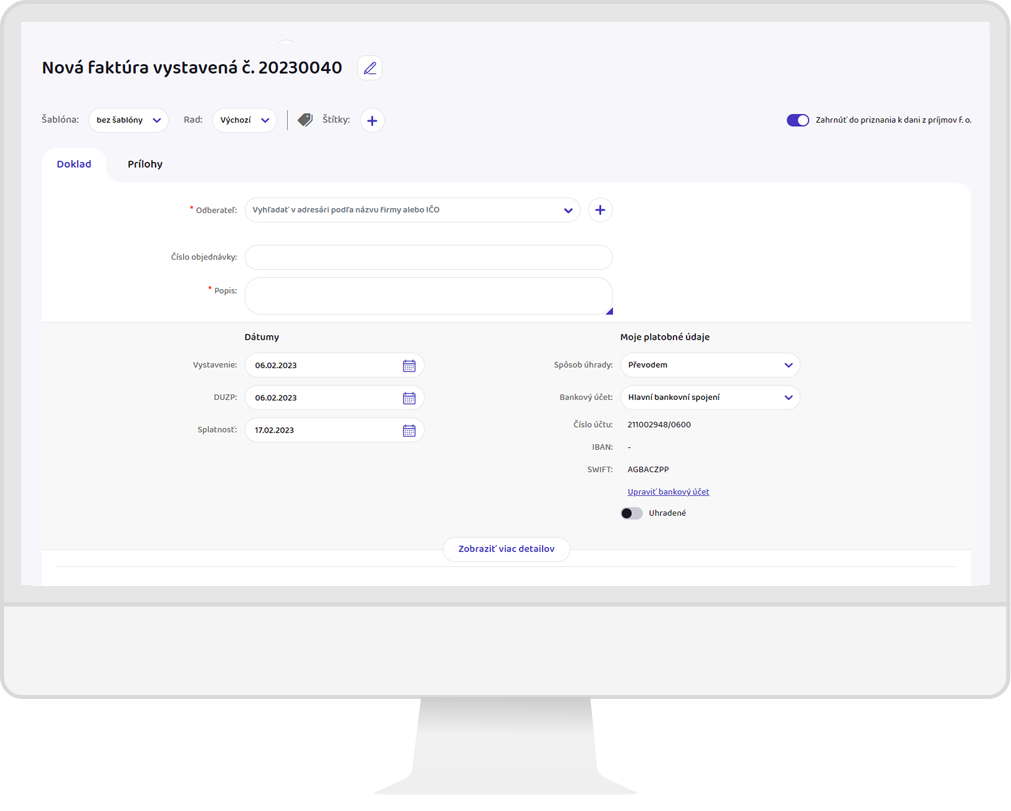1011x811 pixels.
Task: Click the pencil edit icon beside invoice number
Action: point(370,68)
